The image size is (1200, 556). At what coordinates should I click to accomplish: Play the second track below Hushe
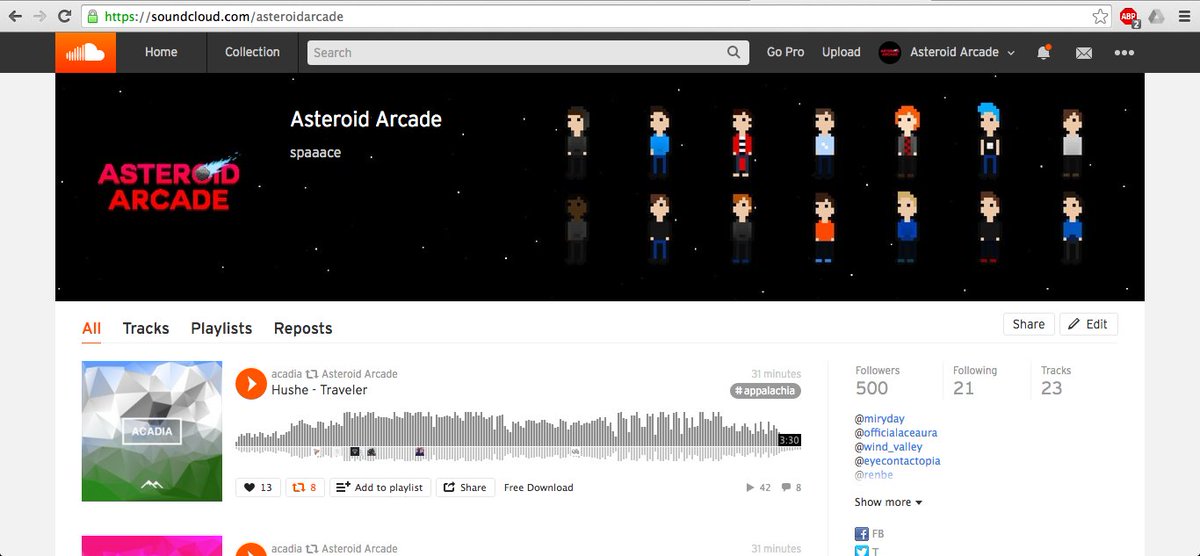(x=250, y=549)
